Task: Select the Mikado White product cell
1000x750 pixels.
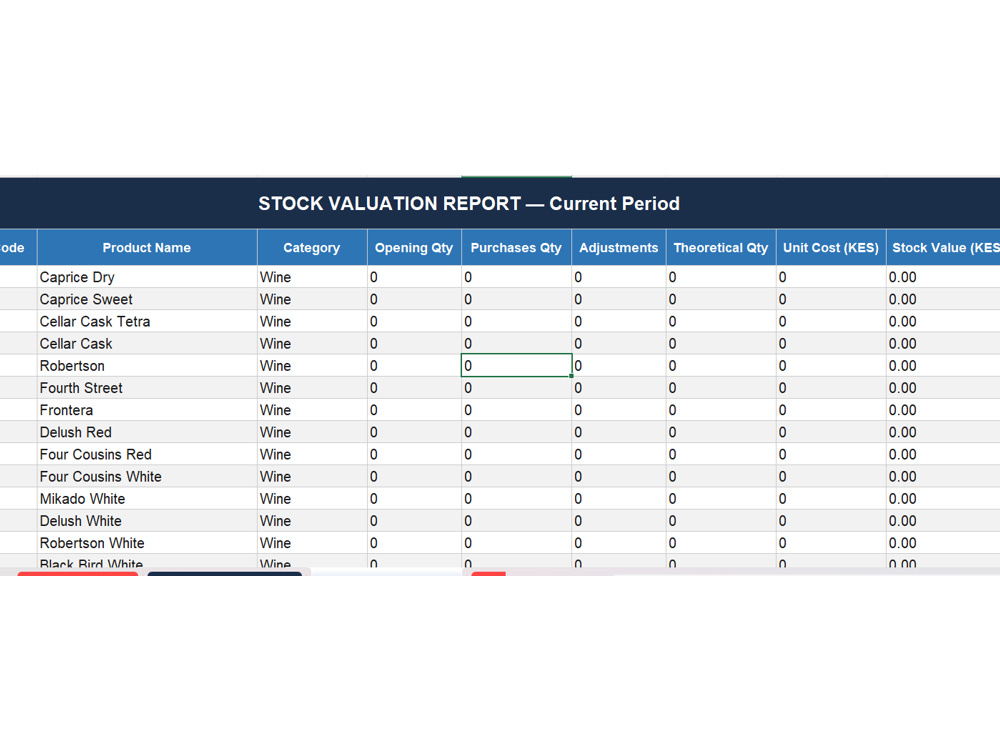Action: coord(147,499)
